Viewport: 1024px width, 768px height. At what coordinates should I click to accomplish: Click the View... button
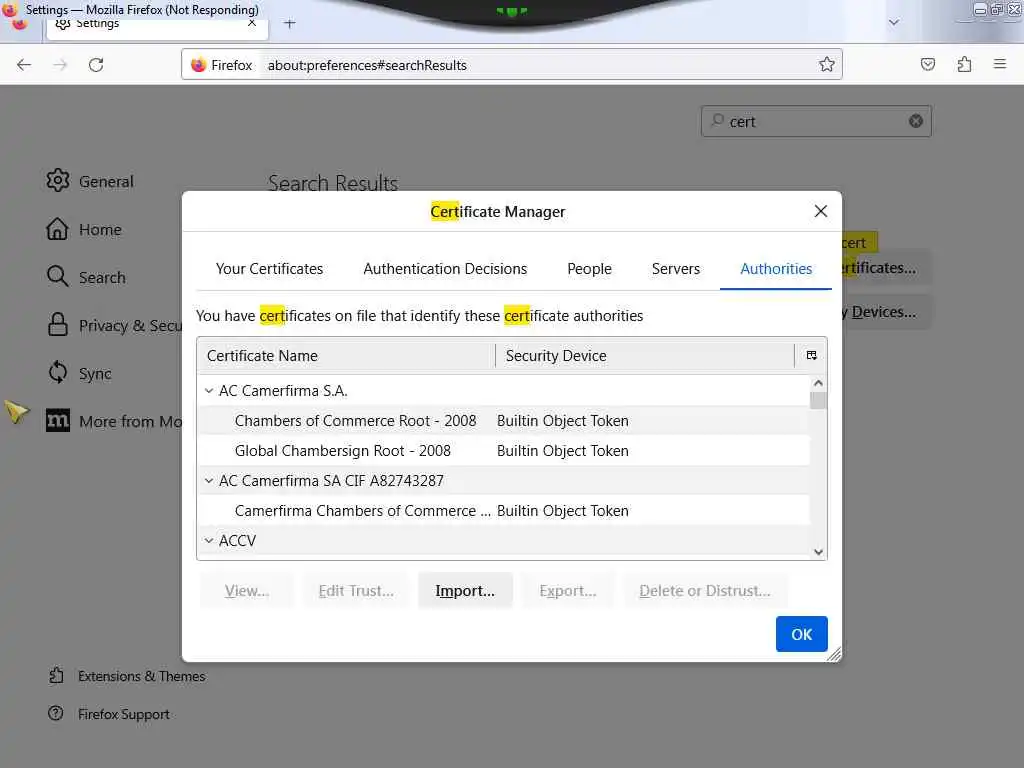coord(247,590)
